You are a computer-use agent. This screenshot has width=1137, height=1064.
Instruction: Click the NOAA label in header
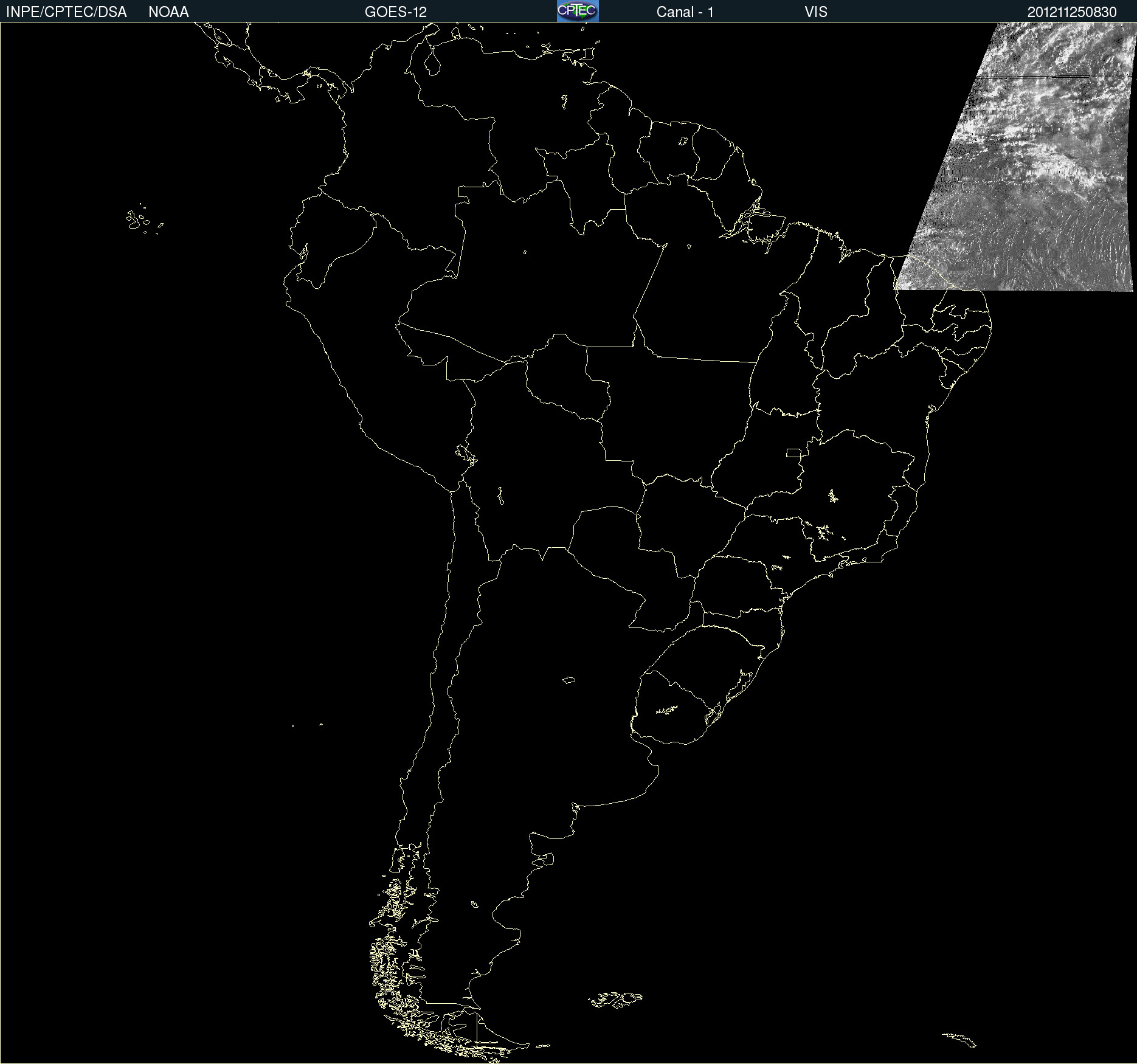pyautogui.click(x=168, y=12)
